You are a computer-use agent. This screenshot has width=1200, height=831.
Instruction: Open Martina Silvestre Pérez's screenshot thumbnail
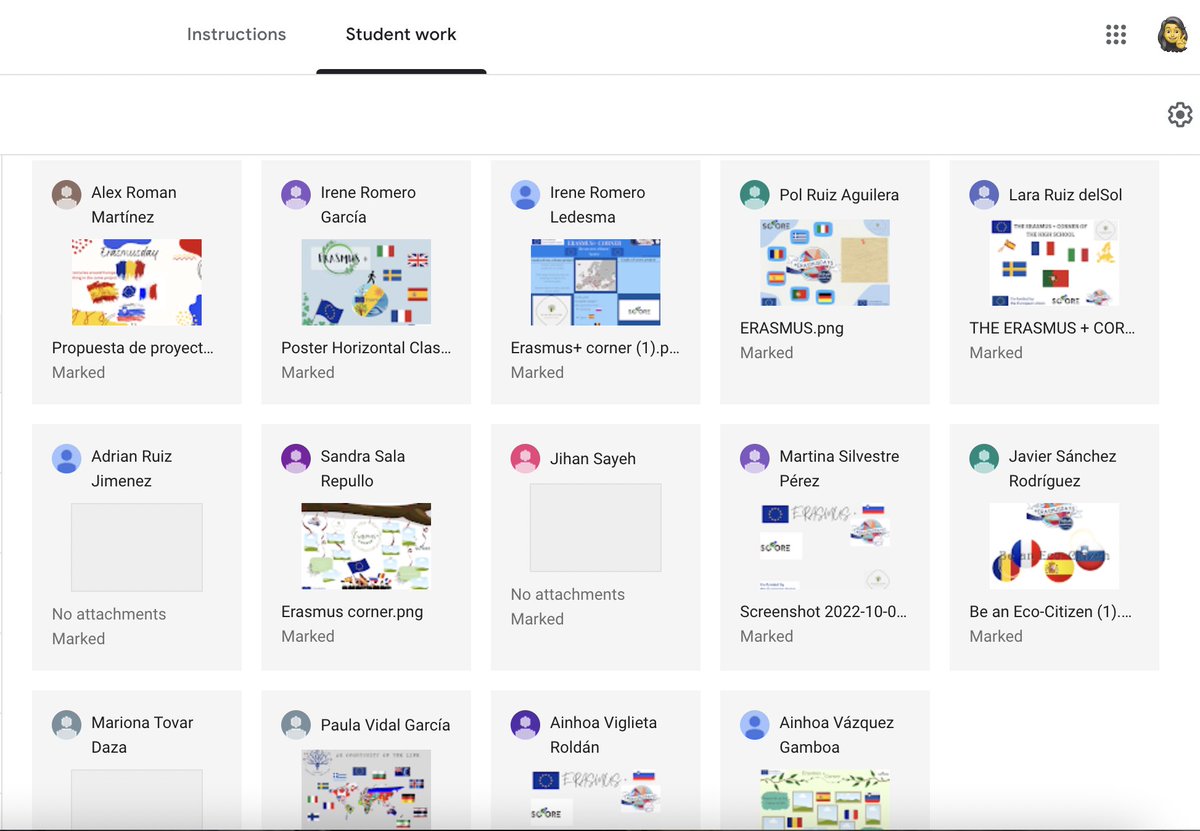click(825, 546)
